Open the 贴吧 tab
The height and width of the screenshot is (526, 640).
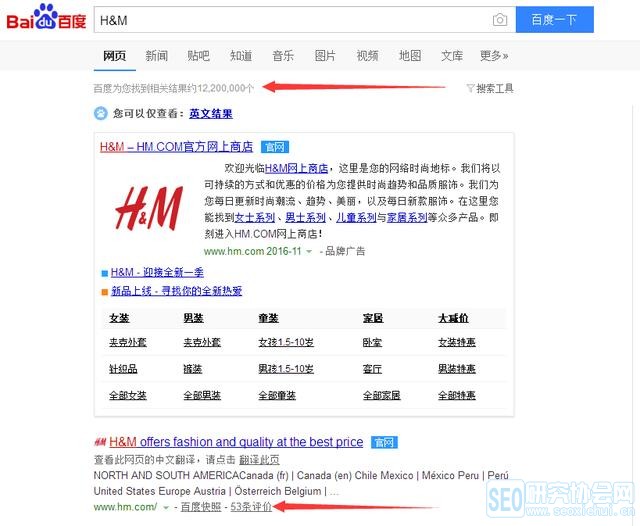[x=198, y=56]
